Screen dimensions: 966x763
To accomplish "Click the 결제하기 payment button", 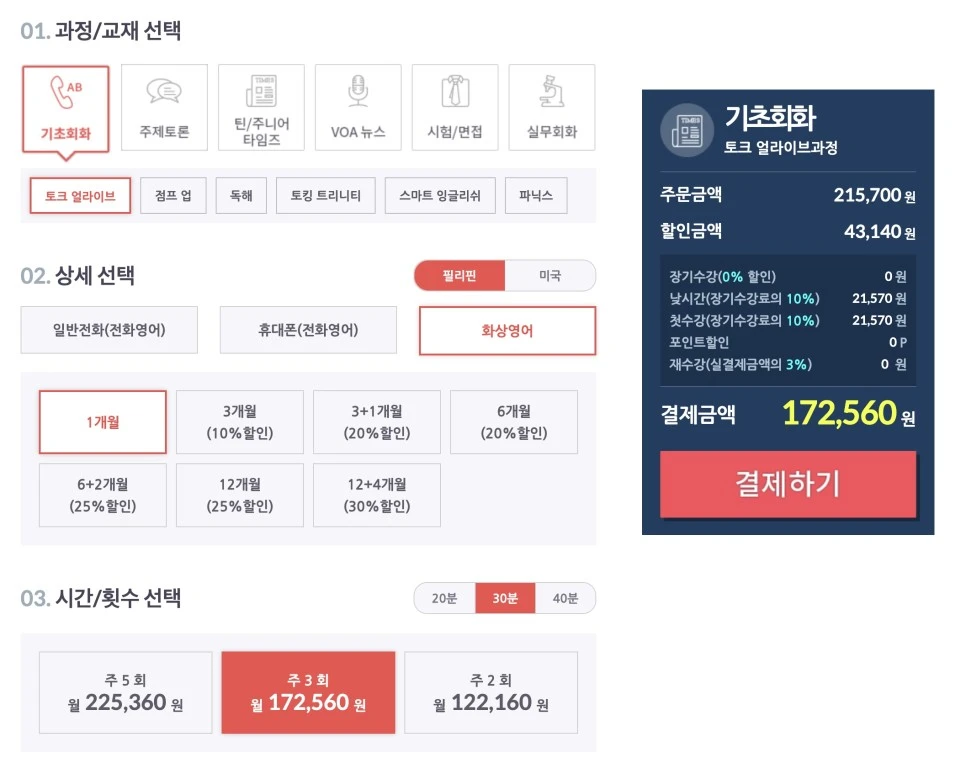I will tap(788, 484).
